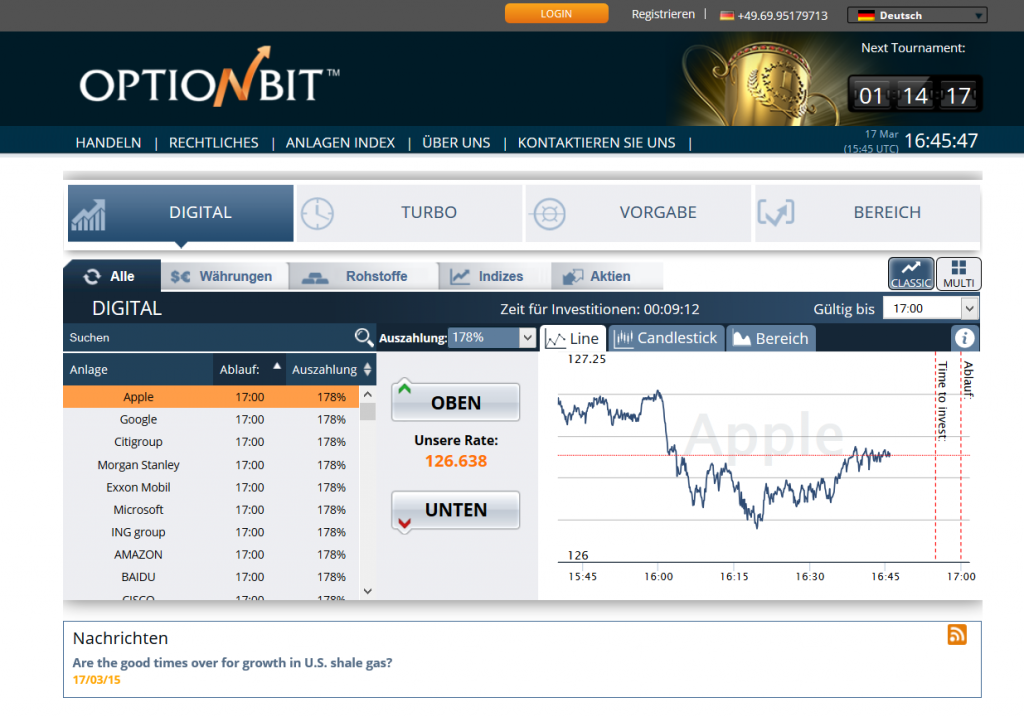Filter assets by Aktien
This screenshot has height=717, width=1024.
(x=607, y=276)
